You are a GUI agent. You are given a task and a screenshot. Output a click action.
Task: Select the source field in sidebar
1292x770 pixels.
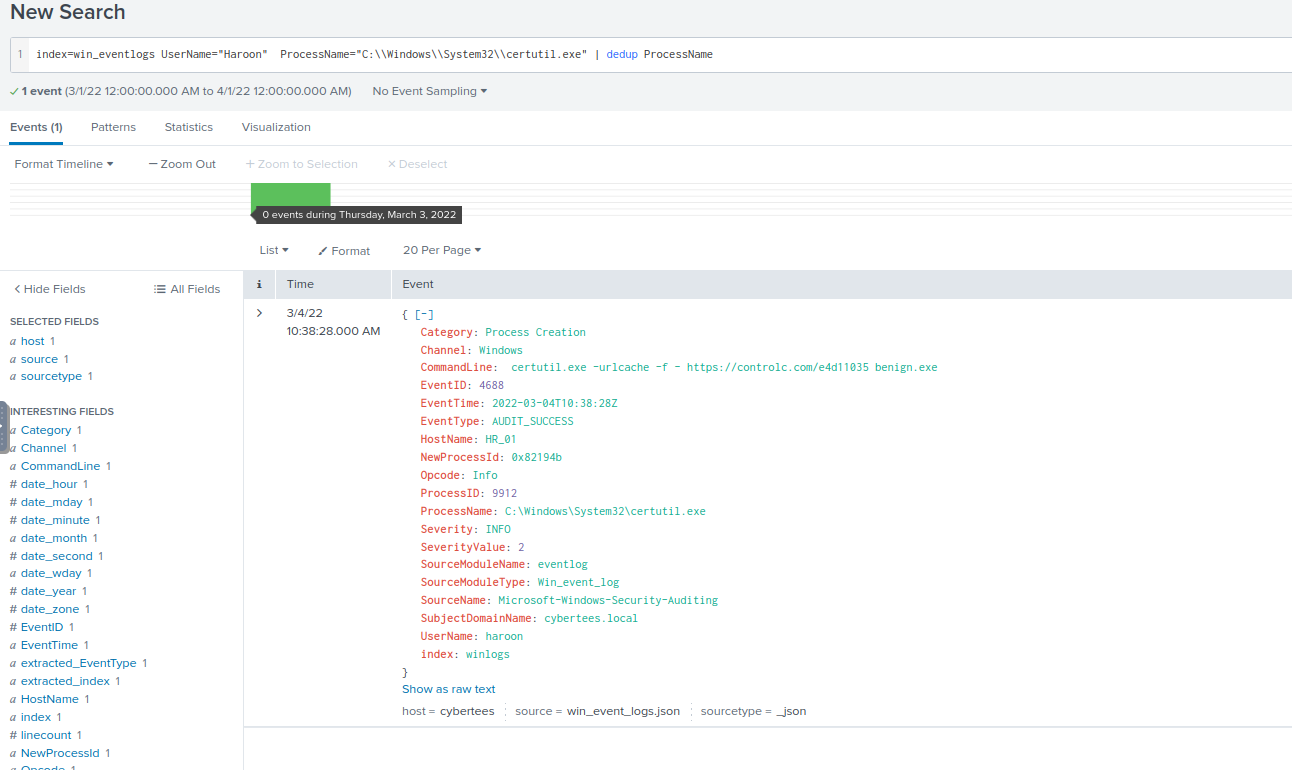[39, 359]
